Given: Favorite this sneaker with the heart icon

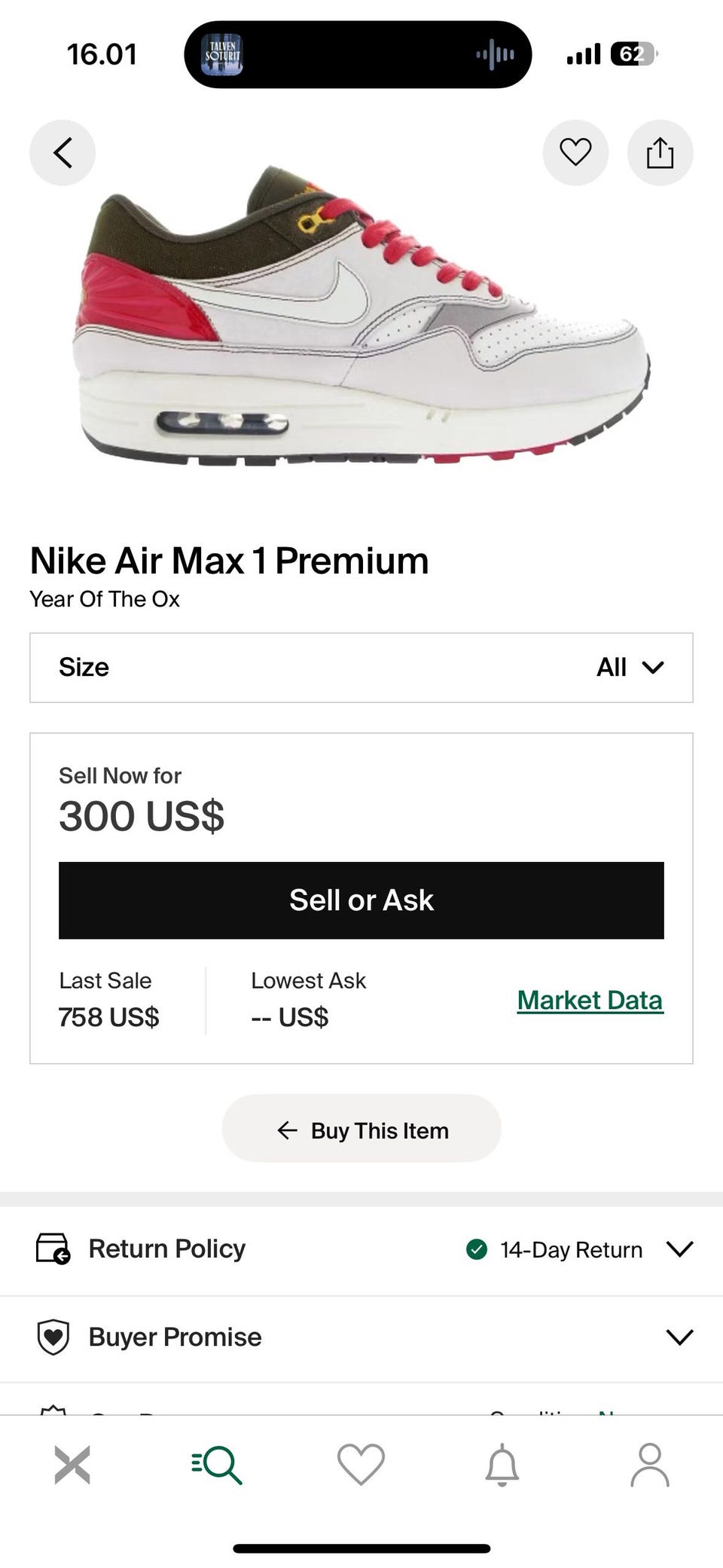Looking at the screenshot, I should point(575,153).
